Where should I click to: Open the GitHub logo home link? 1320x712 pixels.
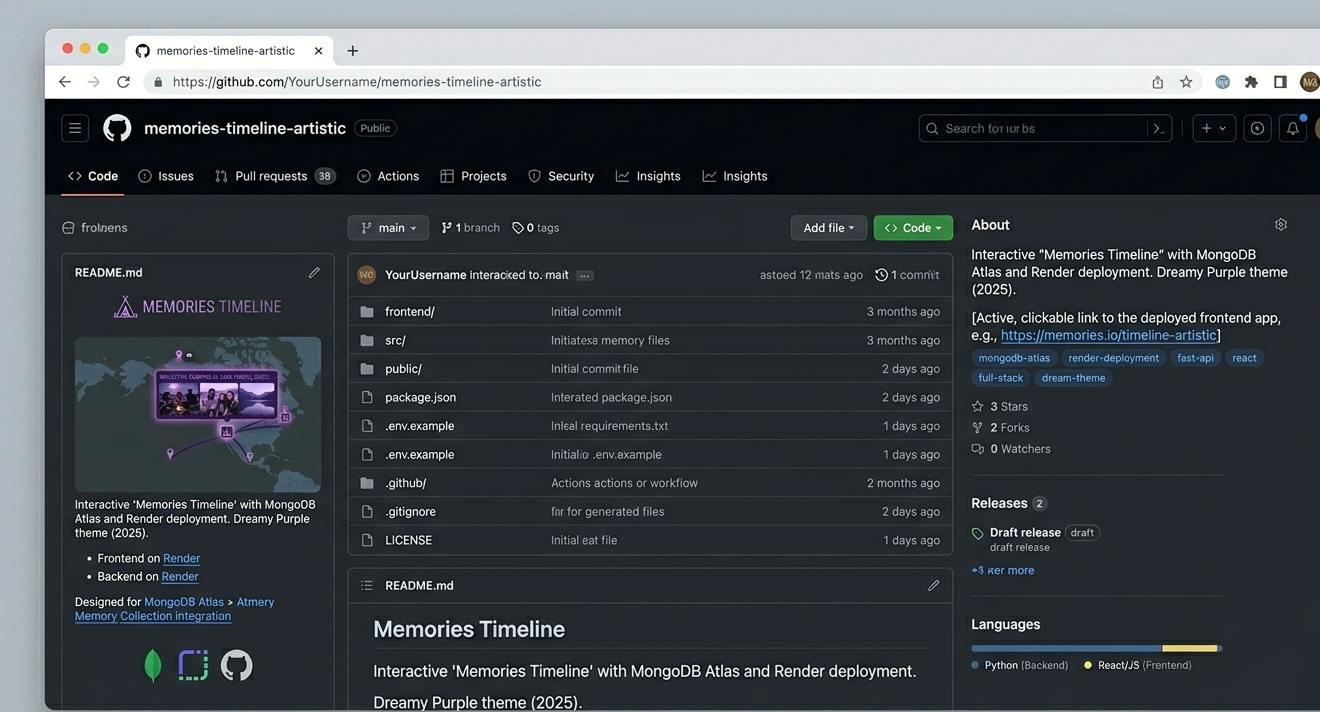pos(117,128)
